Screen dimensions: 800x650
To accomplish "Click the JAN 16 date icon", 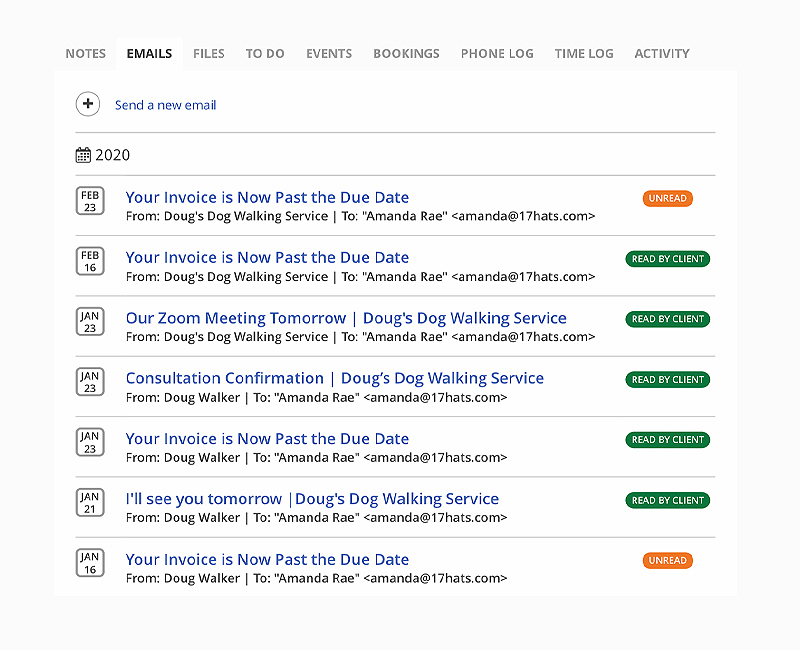I will coord(90,563).
